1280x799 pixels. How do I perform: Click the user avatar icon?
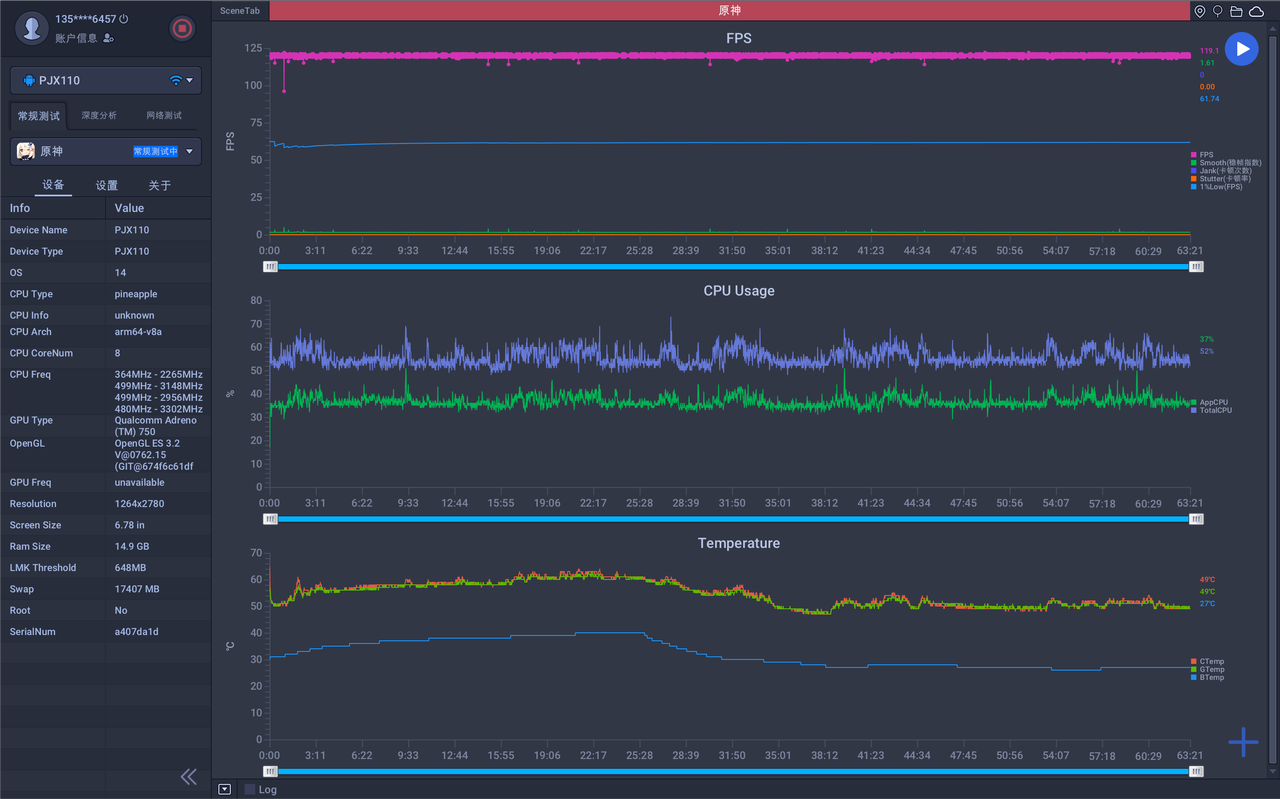pyautogui.click(x=32, y=28)
